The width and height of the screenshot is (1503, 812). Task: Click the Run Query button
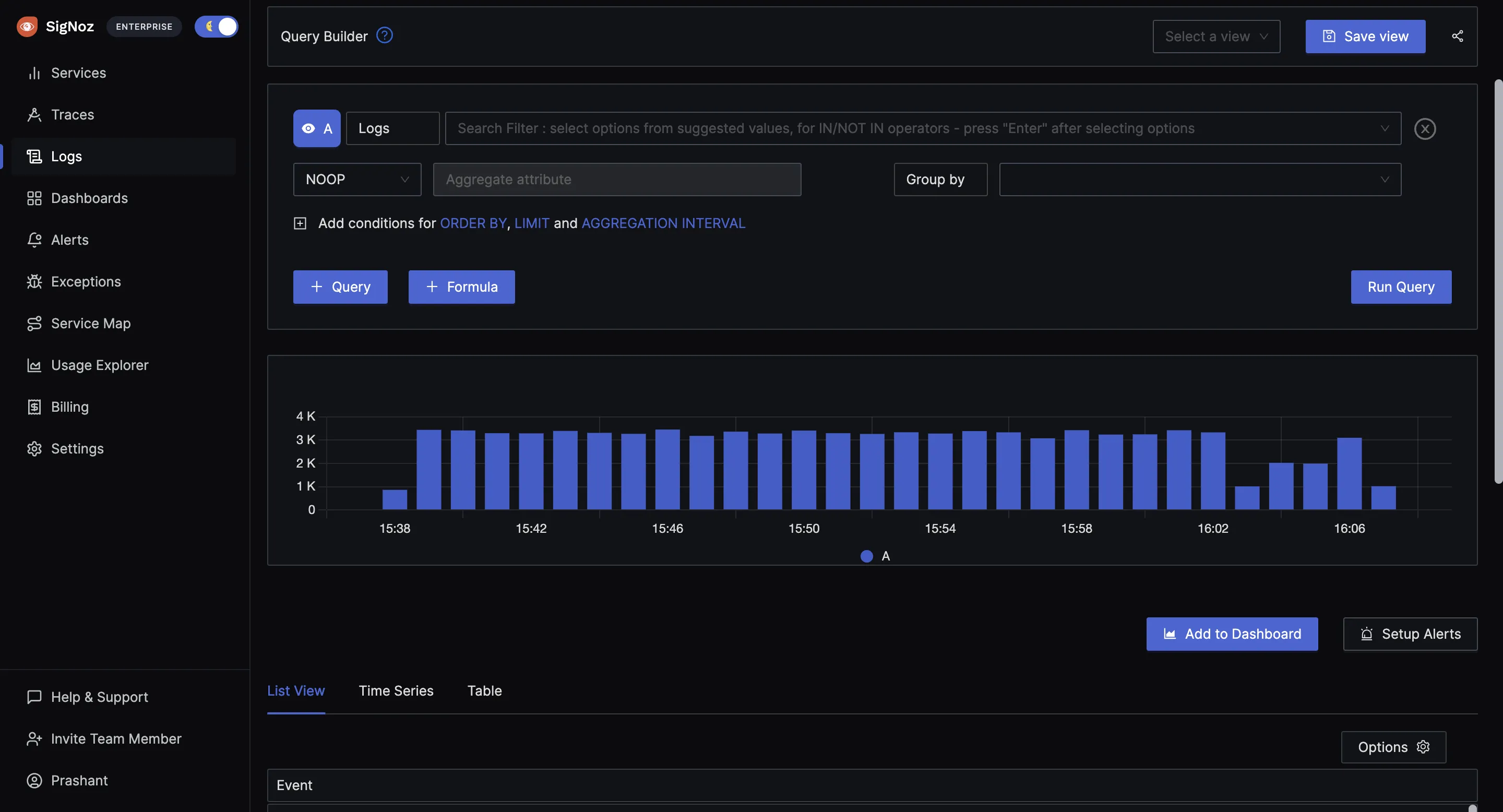click(1401, 286)
